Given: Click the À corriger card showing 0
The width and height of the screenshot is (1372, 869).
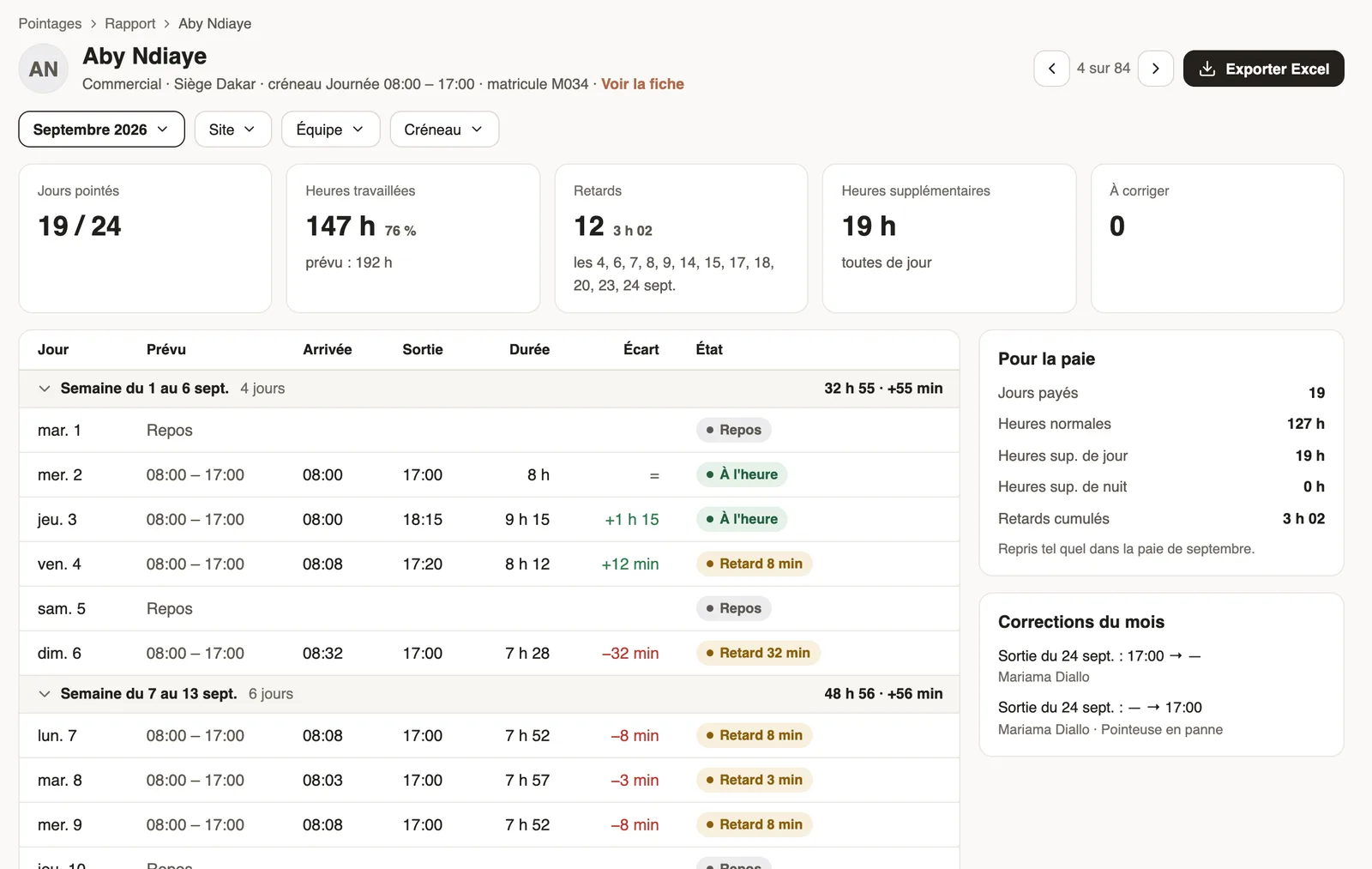Looking at the screenshot, I should (1217, 238).
